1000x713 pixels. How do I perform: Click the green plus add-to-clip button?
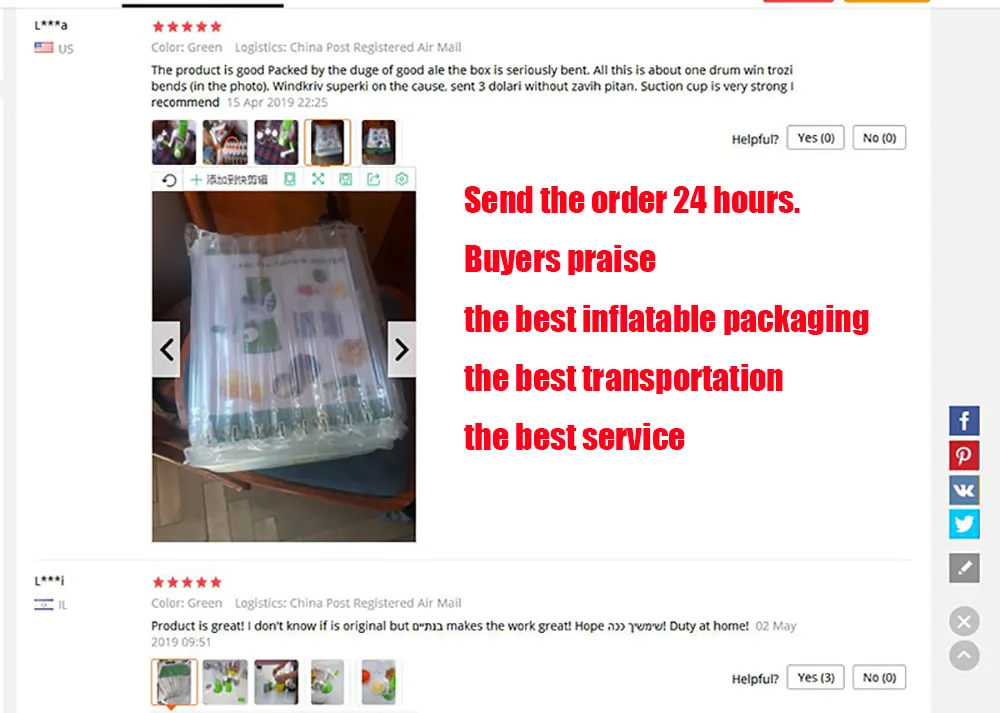pos(229,180)
